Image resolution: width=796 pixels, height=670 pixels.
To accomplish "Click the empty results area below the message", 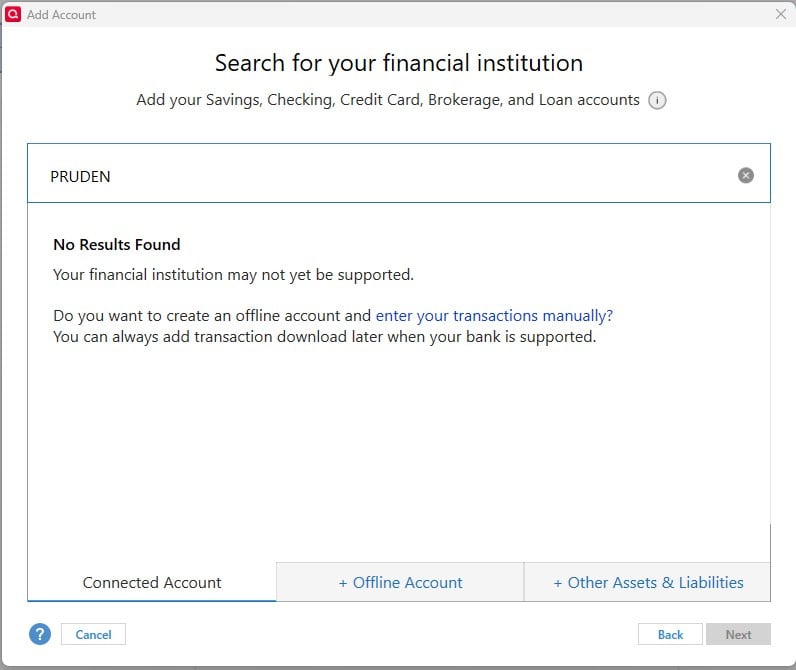I will 399,452.
